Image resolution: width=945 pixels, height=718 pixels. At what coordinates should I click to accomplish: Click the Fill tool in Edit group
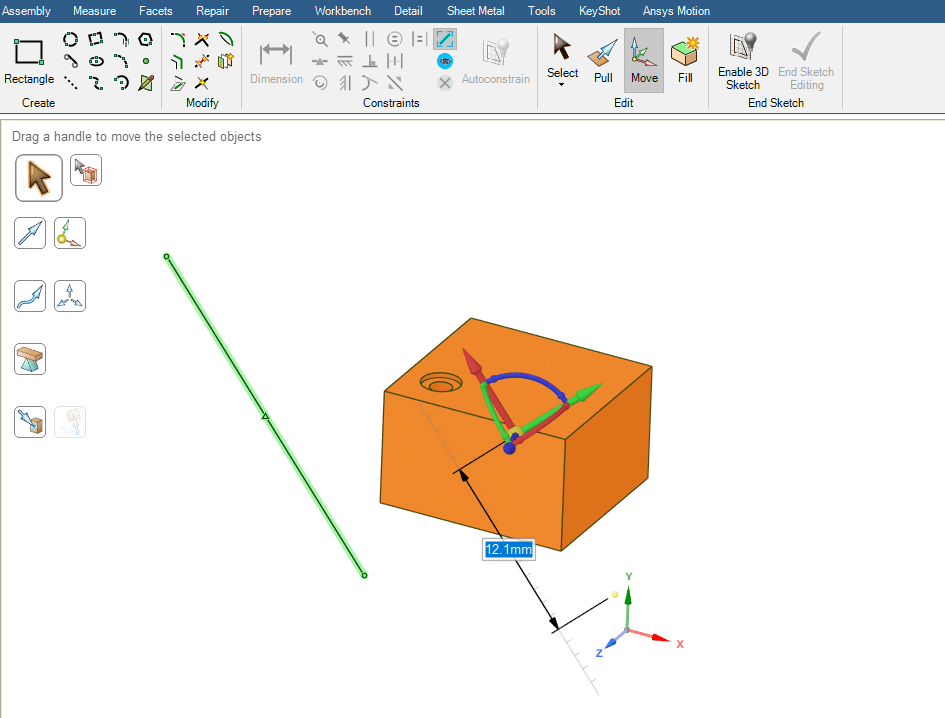(x=685, y=60)
